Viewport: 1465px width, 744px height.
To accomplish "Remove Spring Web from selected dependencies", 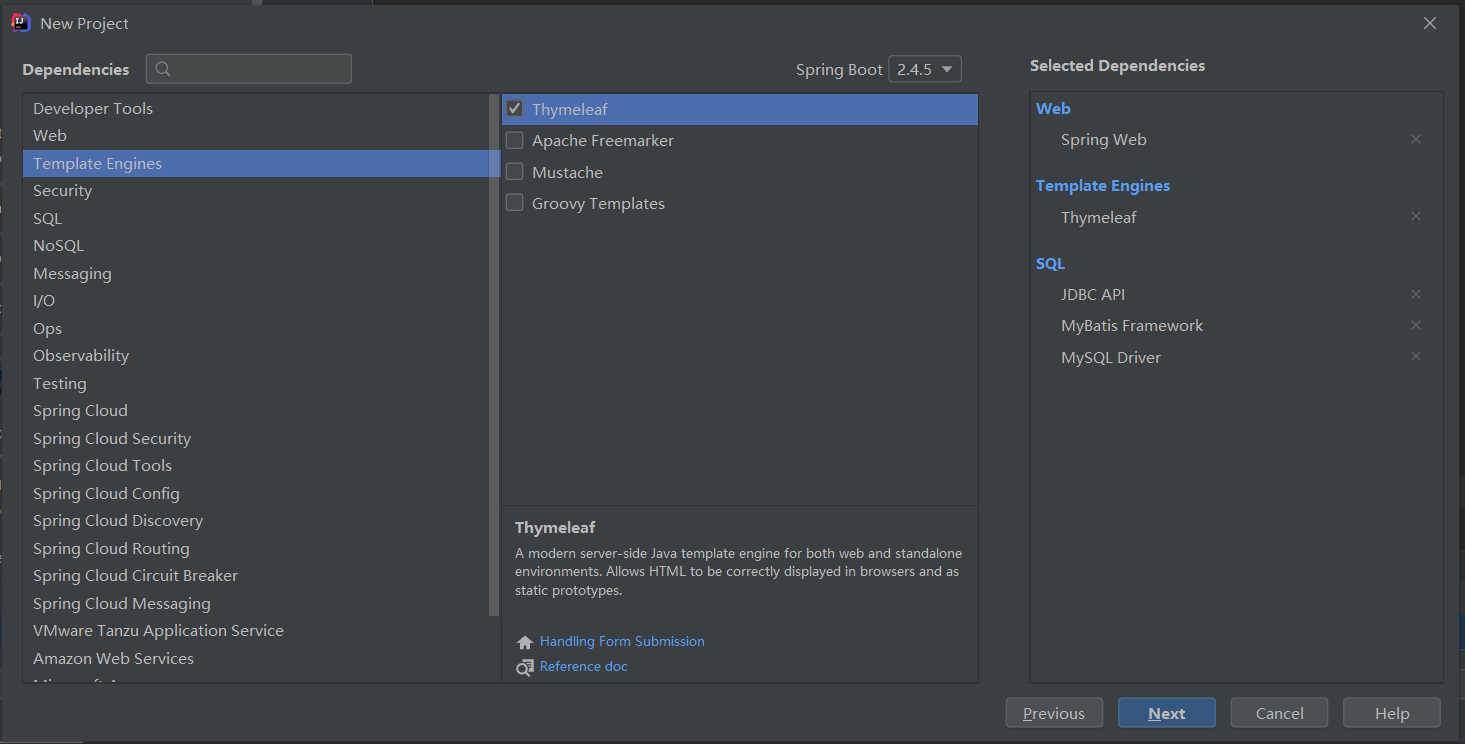I will coord(1416,139).
